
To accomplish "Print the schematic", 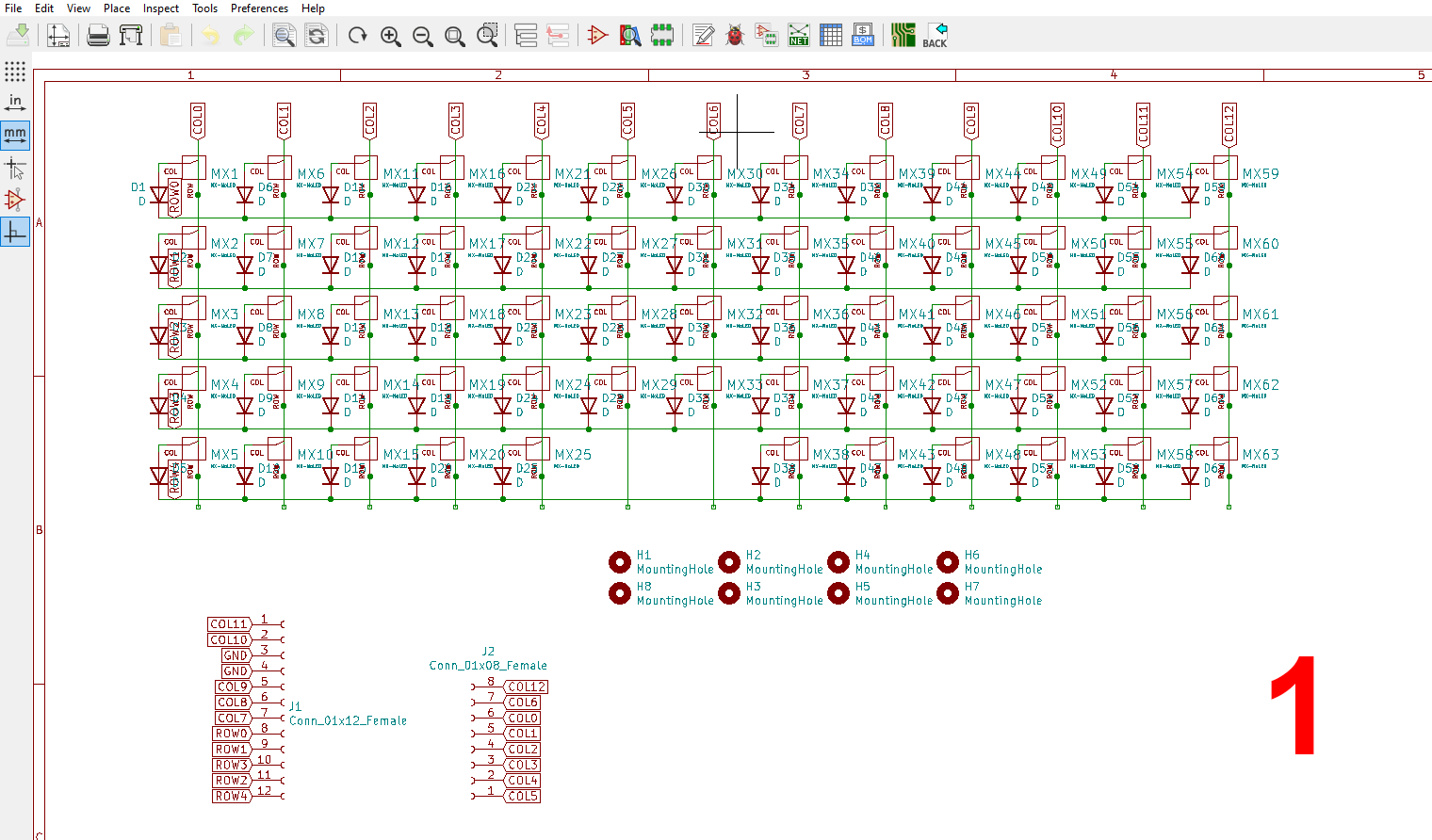I will [x=98, y=34].
